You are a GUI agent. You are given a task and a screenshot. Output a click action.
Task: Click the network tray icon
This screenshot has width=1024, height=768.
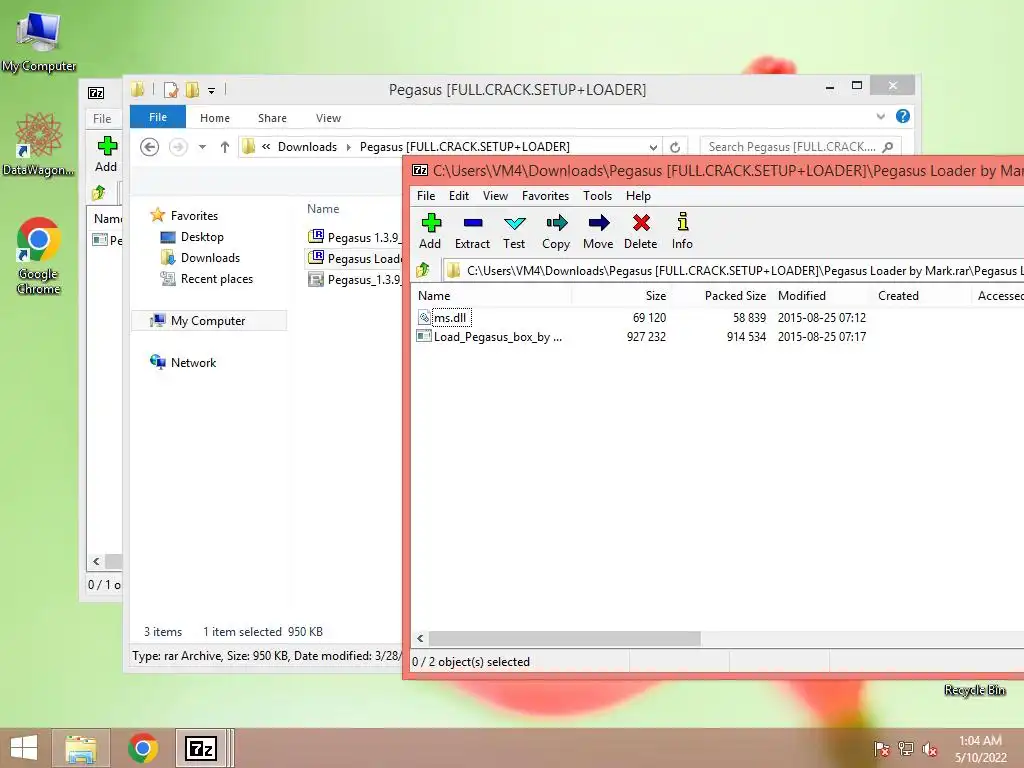pos(906,748)
